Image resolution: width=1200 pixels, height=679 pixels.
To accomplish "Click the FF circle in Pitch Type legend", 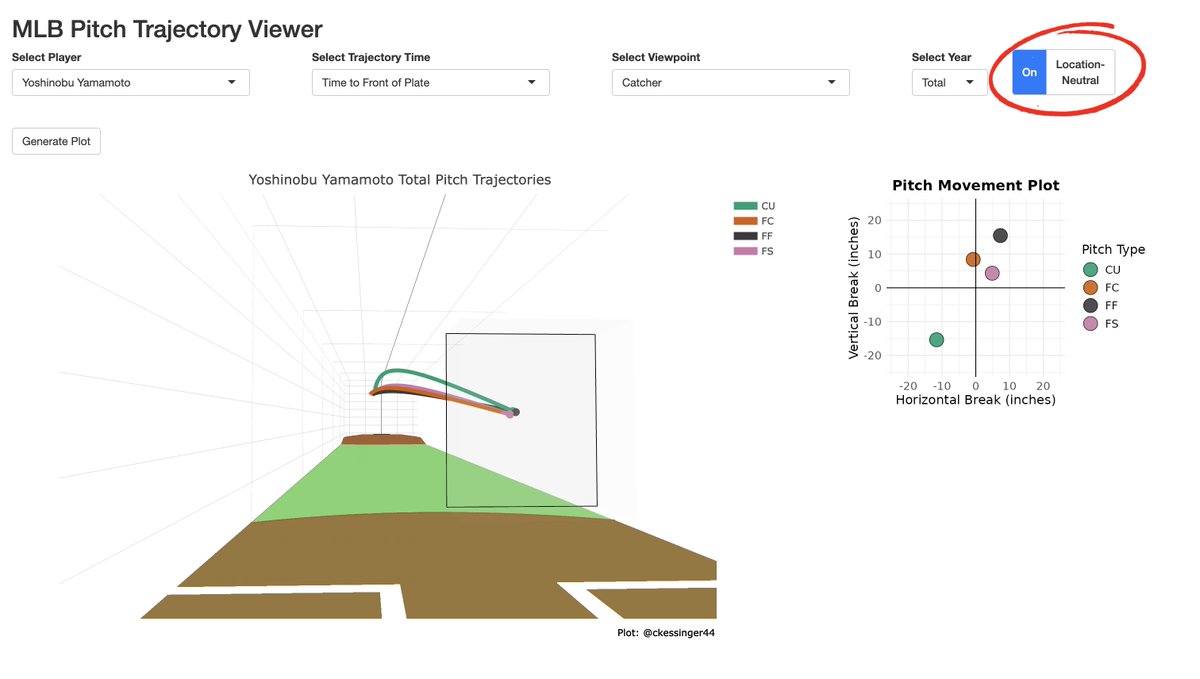I will [x=1090, y=306].
